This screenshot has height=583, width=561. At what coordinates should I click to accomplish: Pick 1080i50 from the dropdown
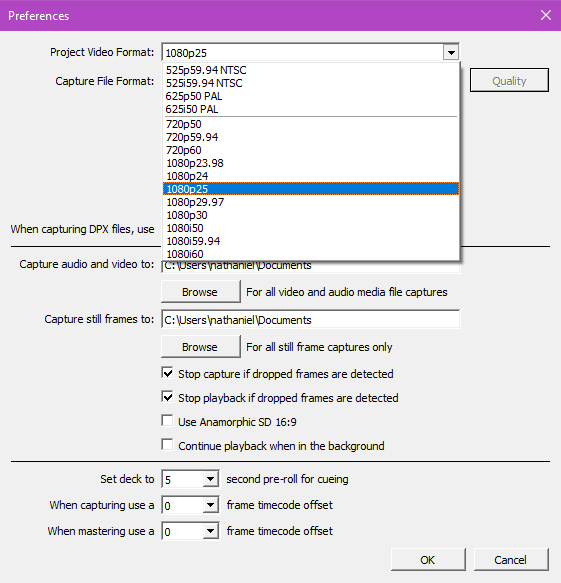(311, 228)
